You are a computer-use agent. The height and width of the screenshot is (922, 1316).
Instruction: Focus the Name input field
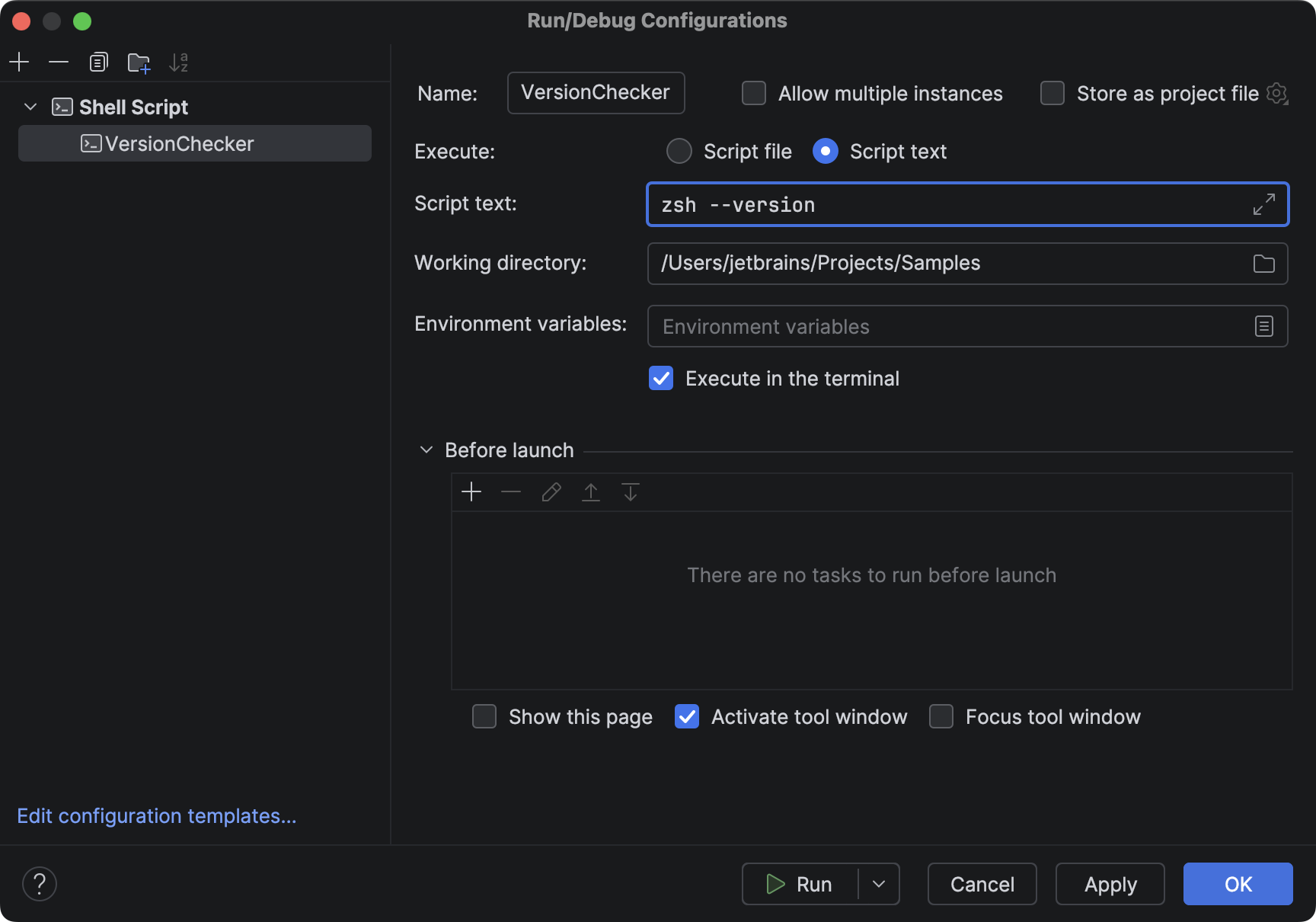(x=596, y=93)
